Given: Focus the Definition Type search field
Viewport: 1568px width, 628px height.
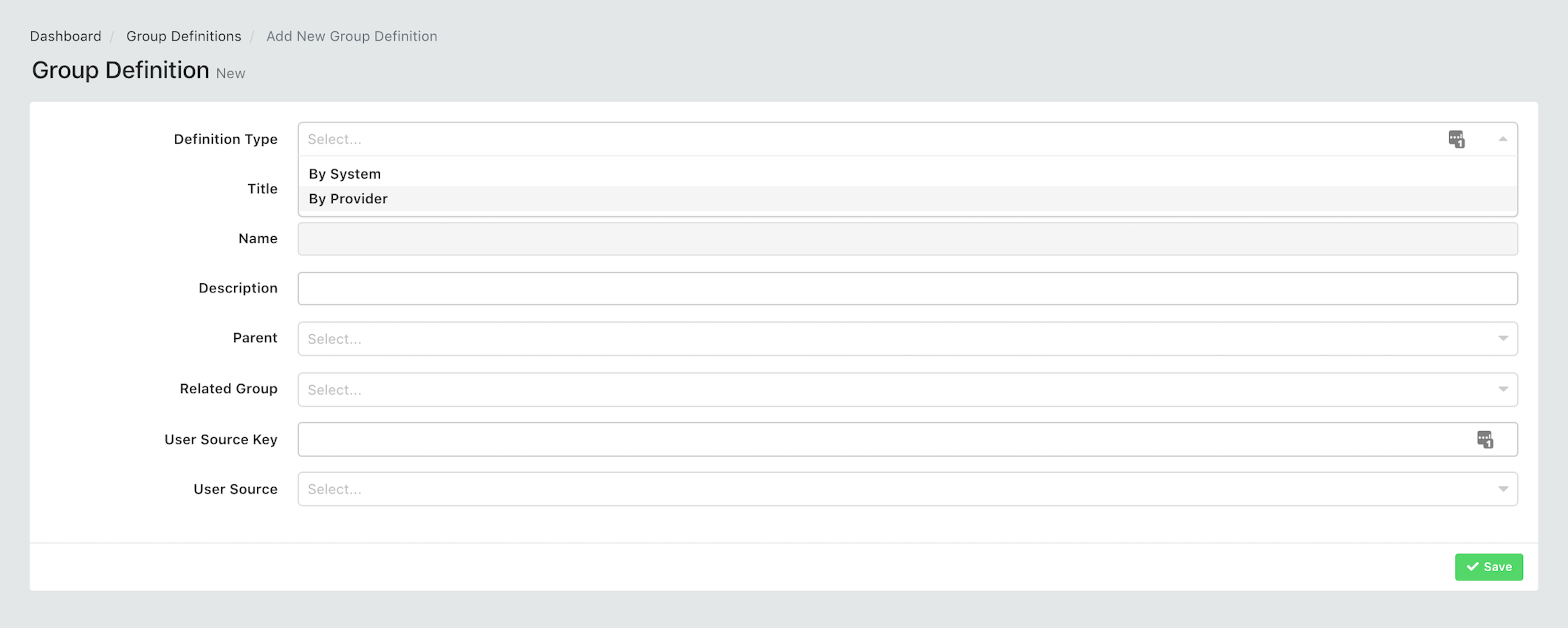Looking at the screenshot, I should (852, 139).
